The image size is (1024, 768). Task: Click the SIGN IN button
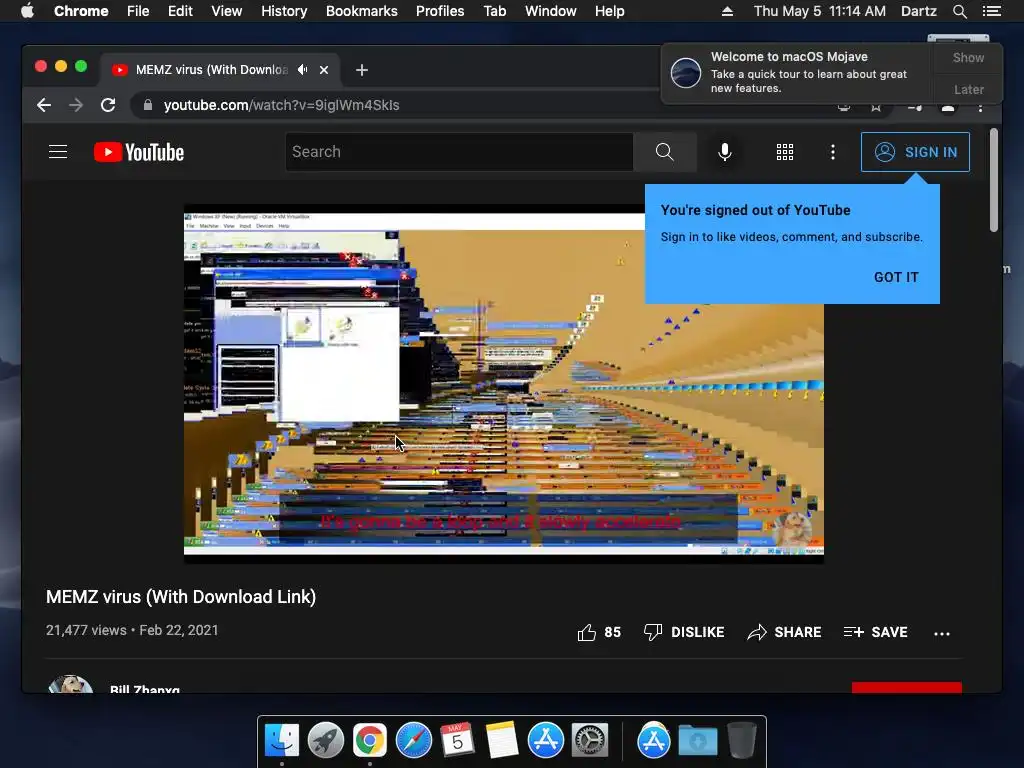915,152
